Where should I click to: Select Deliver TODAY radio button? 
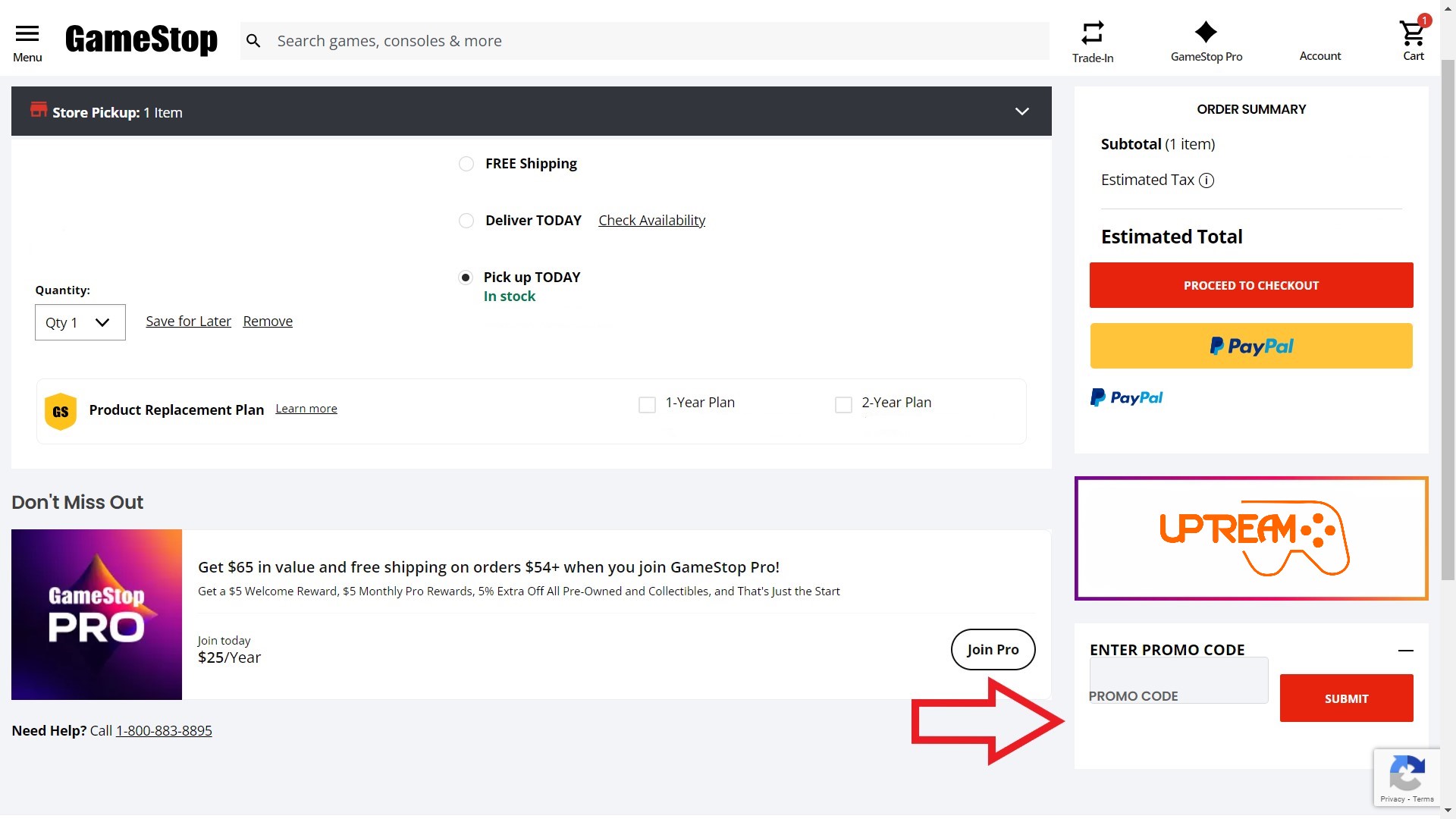466,221
